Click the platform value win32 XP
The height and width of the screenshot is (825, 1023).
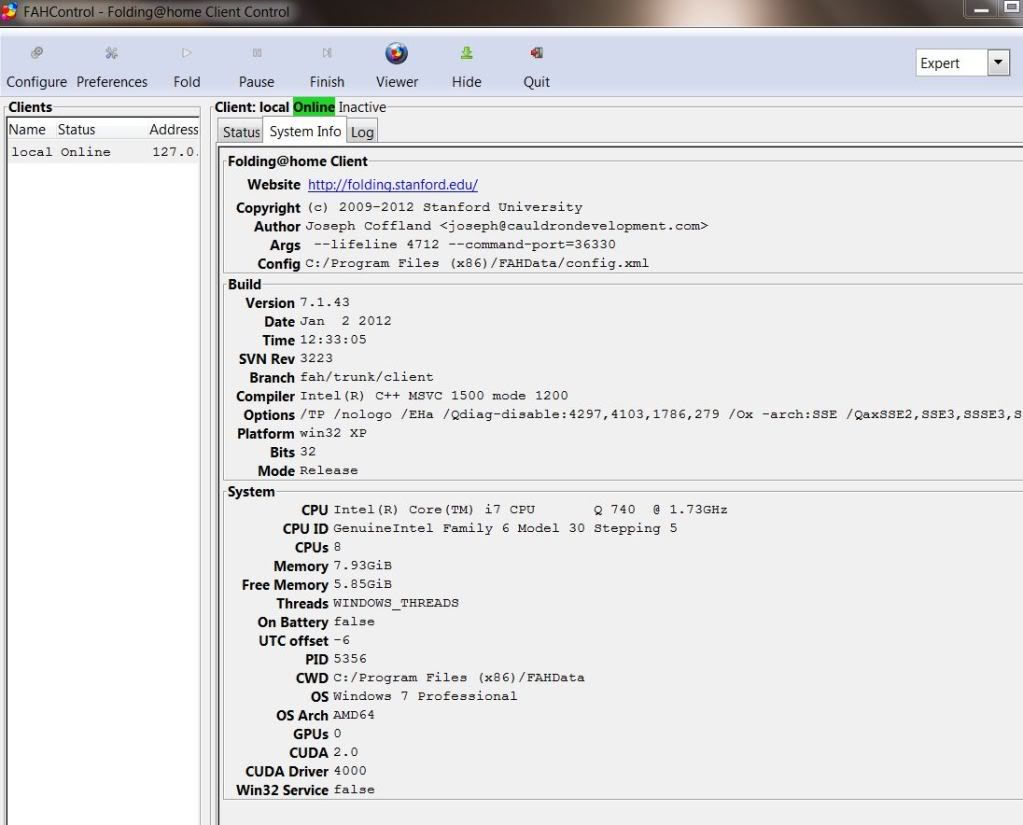tap(333, 433)
